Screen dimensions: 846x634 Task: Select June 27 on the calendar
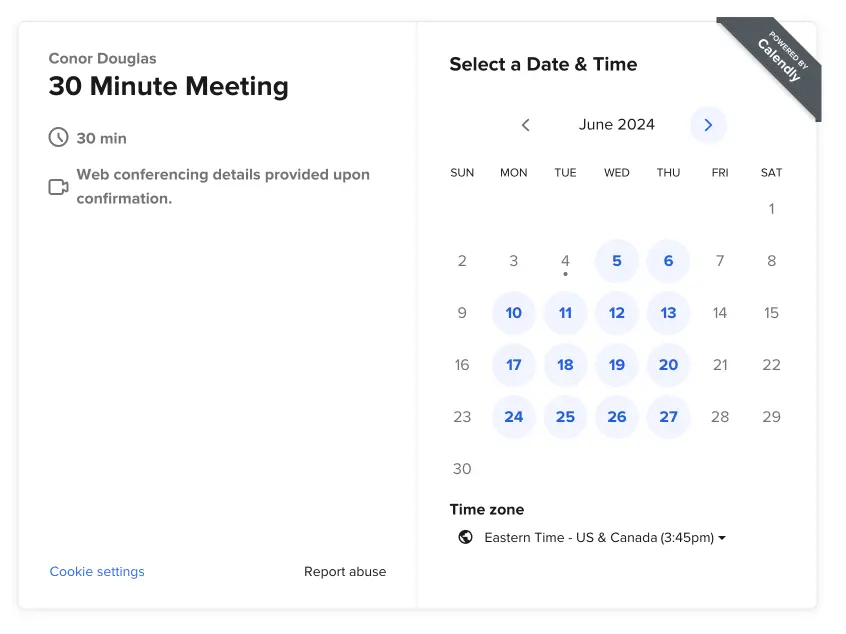pyautogui.click(x=668, y=417)
